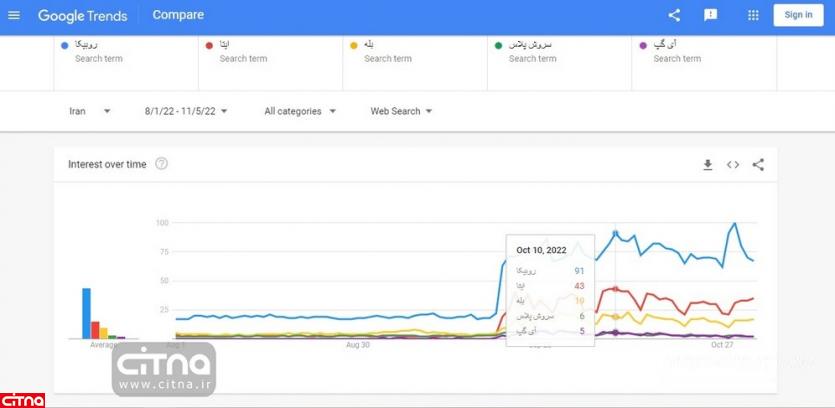Click the Oct 10 blue line data point
The image size is (835, 408).
click(x=615, y=234)
